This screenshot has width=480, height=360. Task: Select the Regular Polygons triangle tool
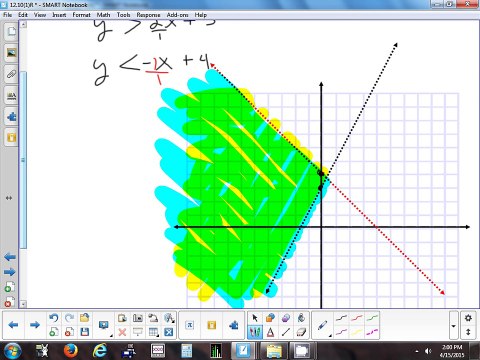pyautogui.click(x=270, y=332)
